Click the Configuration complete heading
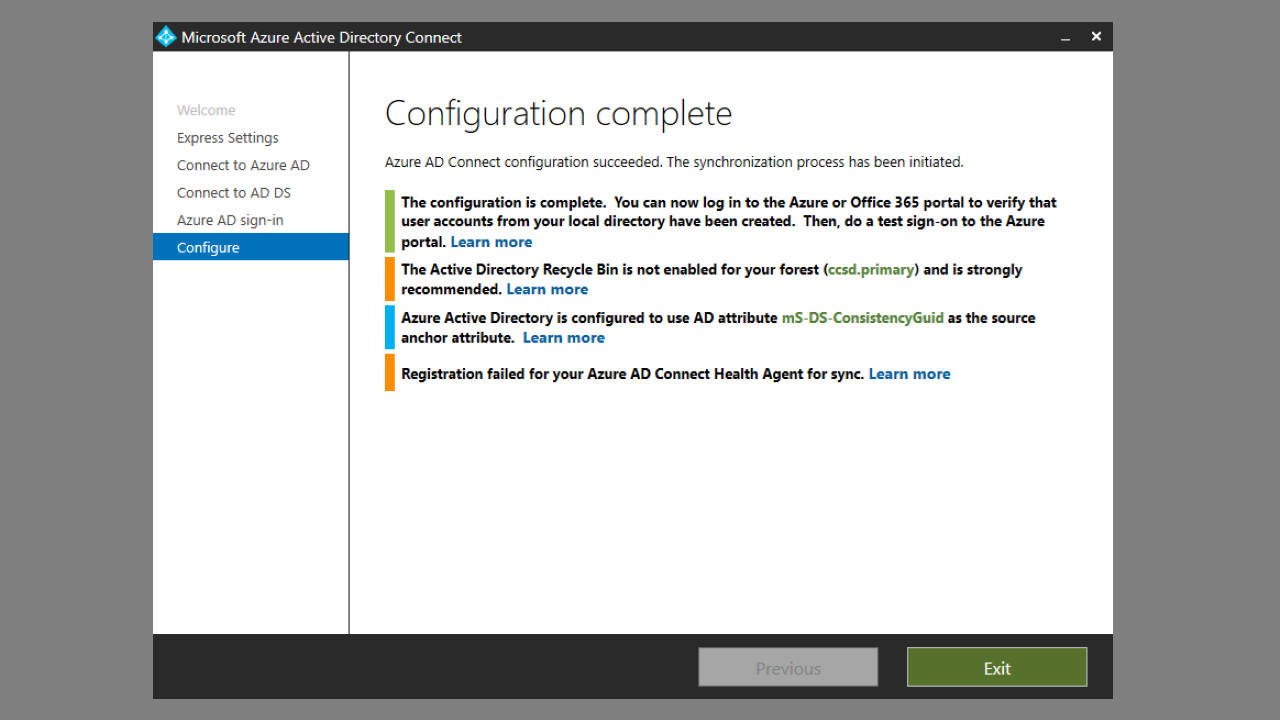 coord(558,113)
